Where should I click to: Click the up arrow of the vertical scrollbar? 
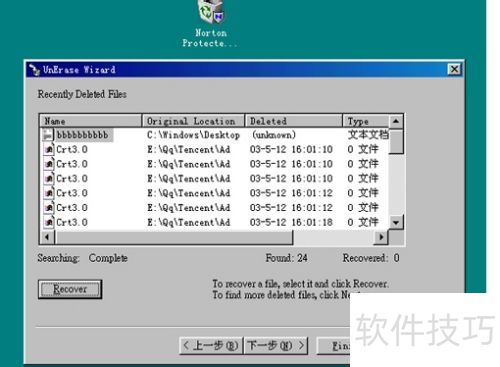[x=396, y=121]
